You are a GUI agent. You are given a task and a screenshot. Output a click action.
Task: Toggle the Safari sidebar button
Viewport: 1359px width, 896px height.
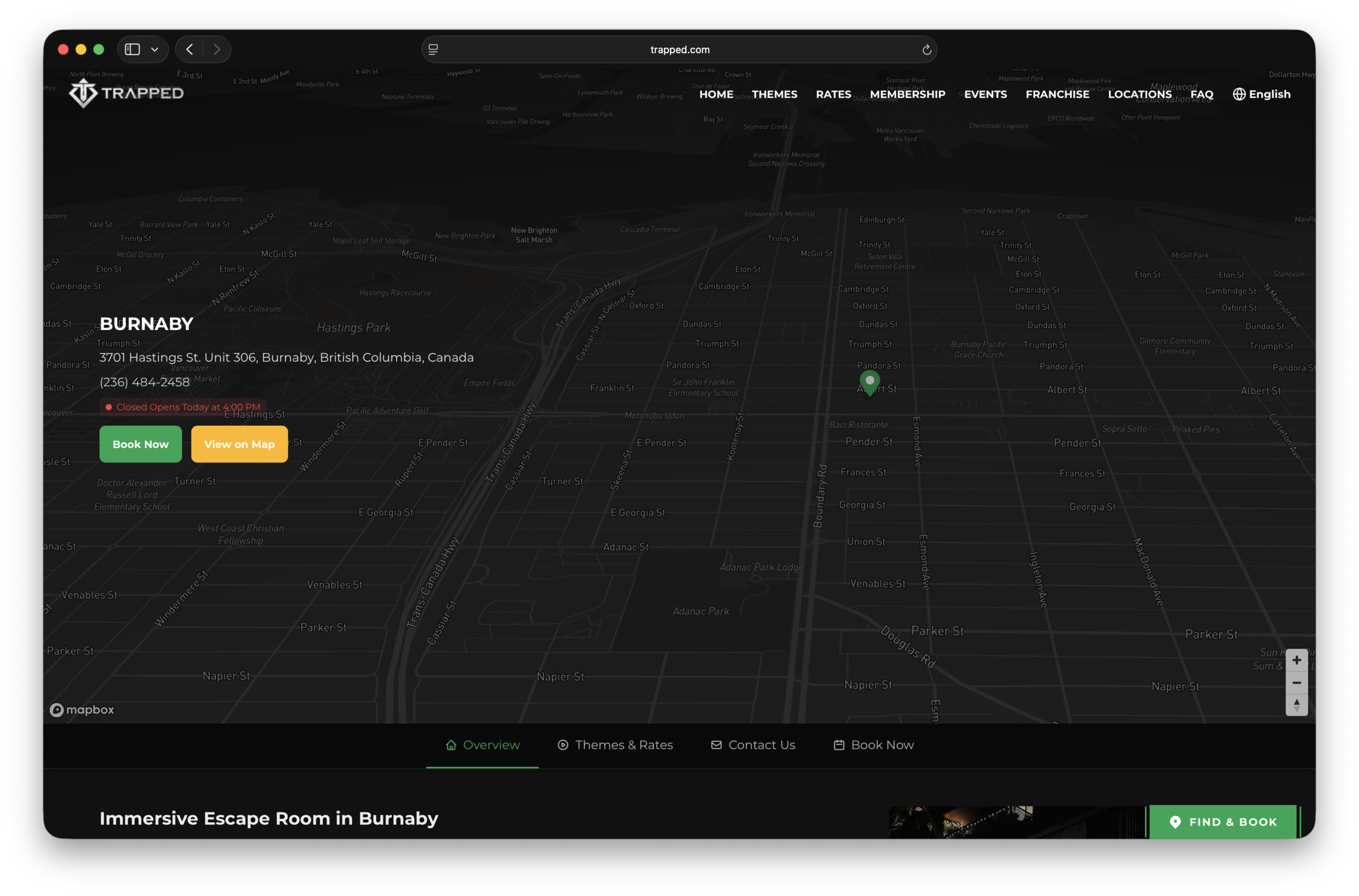133,50
